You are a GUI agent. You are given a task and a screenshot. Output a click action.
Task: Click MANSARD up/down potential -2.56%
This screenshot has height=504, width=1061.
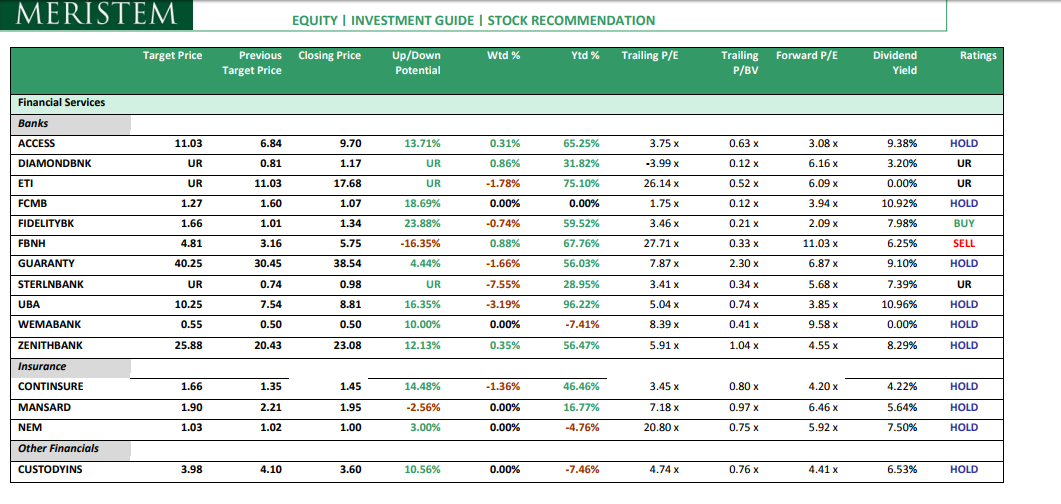(424, 407)
